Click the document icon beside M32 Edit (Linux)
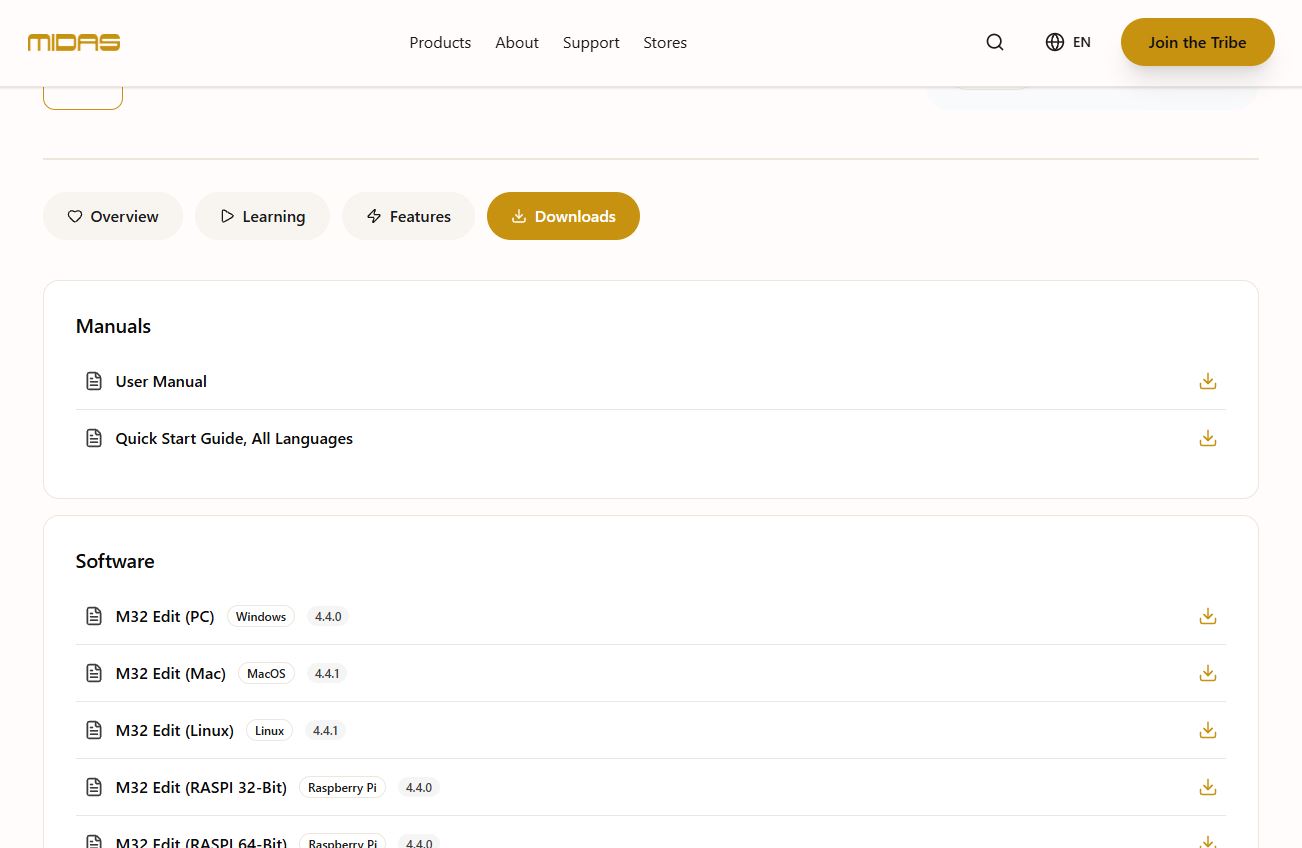 (94, 730)
